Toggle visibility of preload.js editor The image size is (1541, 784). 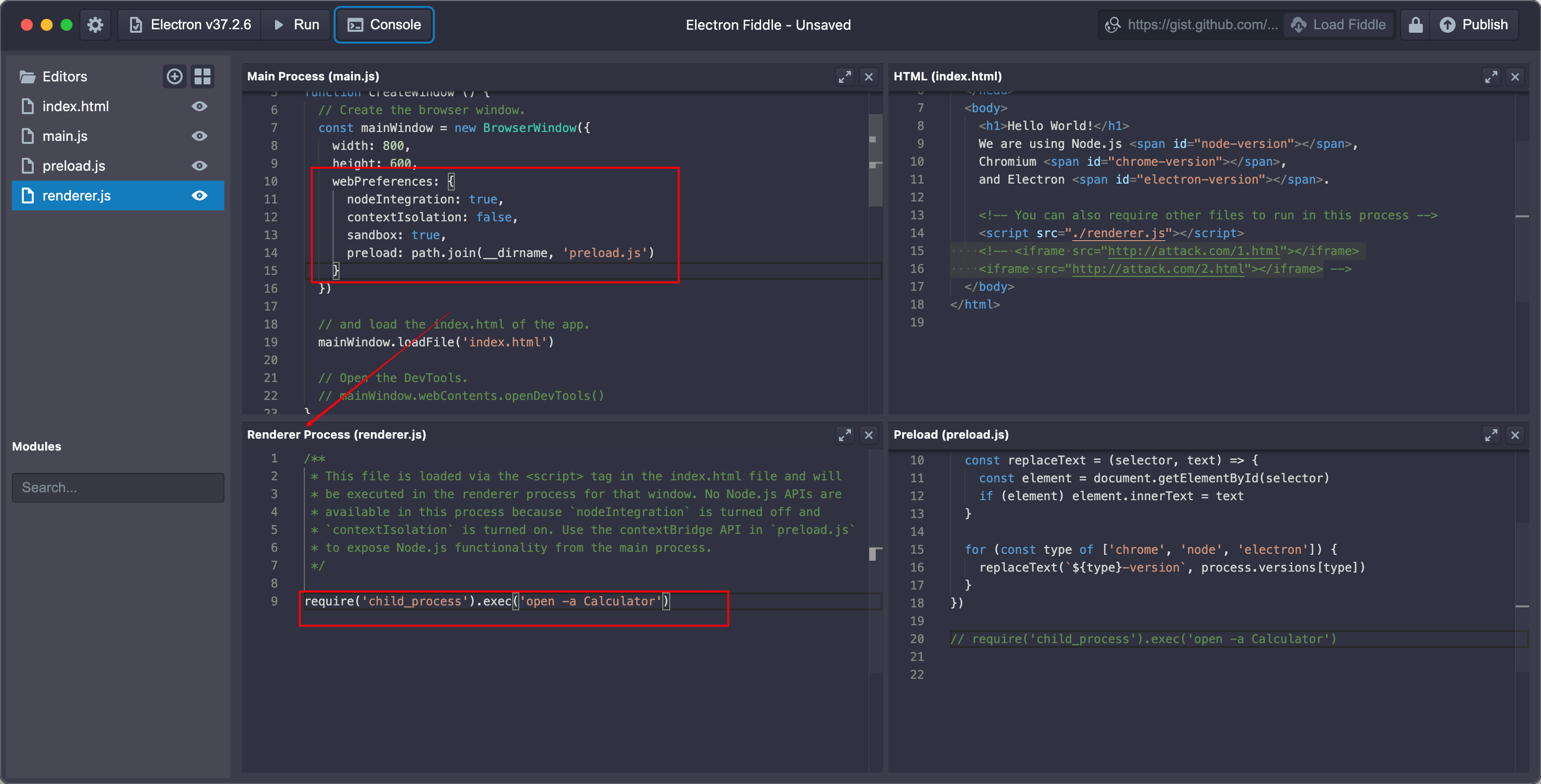coord(199,166)
